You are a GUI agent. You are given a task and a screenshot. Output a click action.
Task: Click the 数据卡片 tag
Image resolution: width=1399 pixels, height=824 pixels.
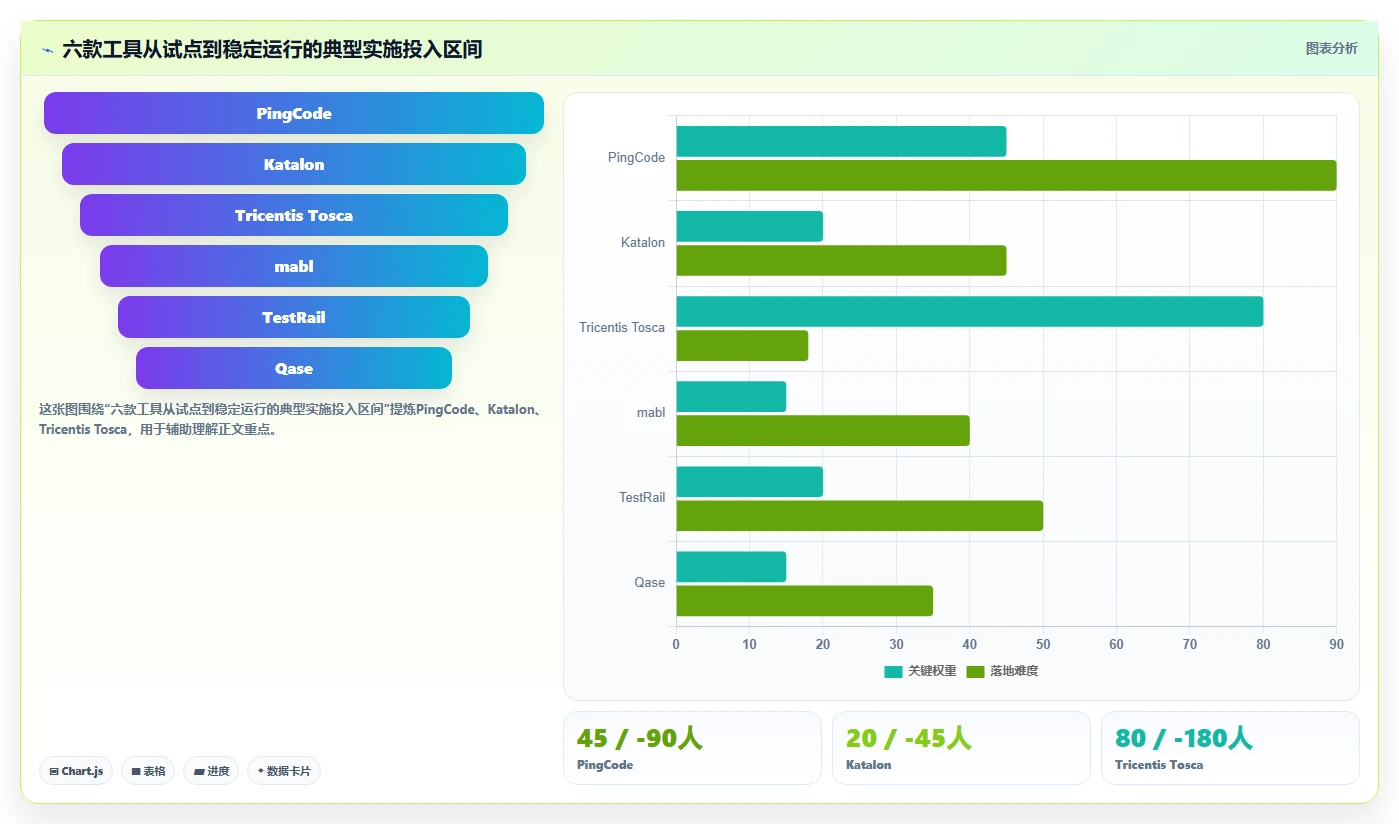pyautogui.click(x=284, y=771)
